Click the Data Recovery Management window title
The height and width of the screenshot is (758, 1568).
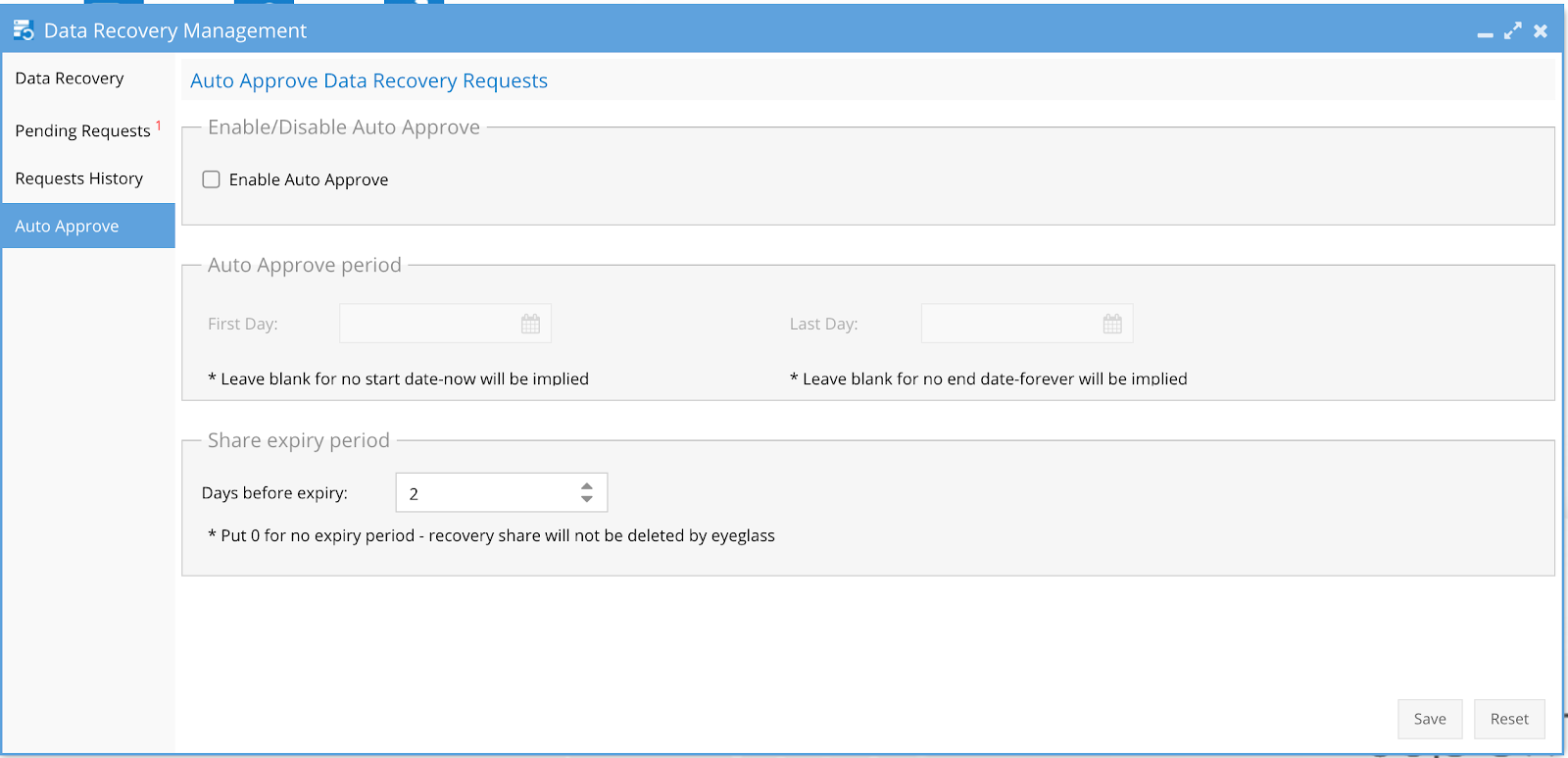(x=175, y=30)
